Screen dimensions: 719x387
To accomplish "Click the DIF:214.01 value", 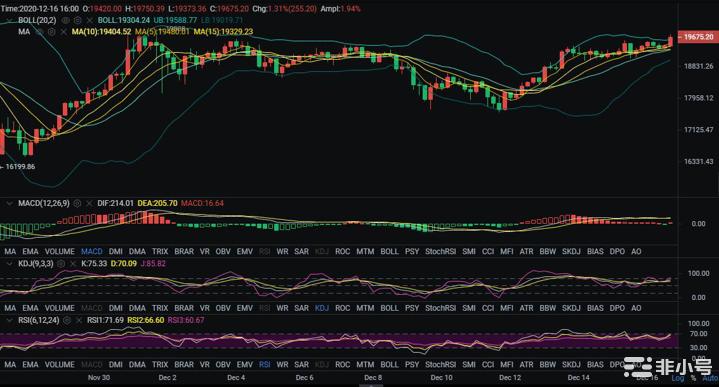I will [115, 203].
